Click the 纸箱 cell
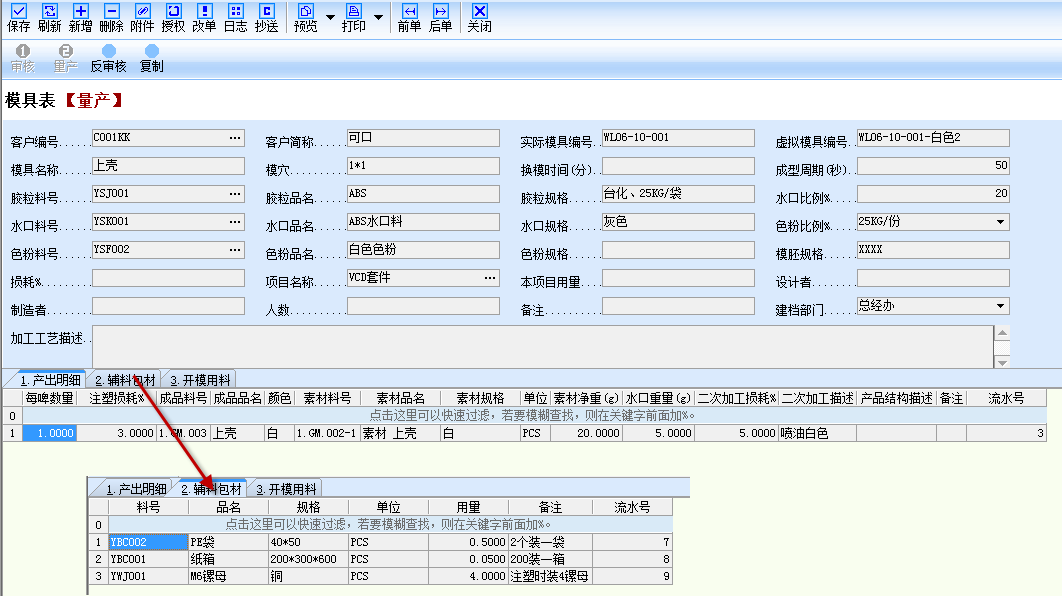Viewport: 1062px width, 596px height. (228, 559)
